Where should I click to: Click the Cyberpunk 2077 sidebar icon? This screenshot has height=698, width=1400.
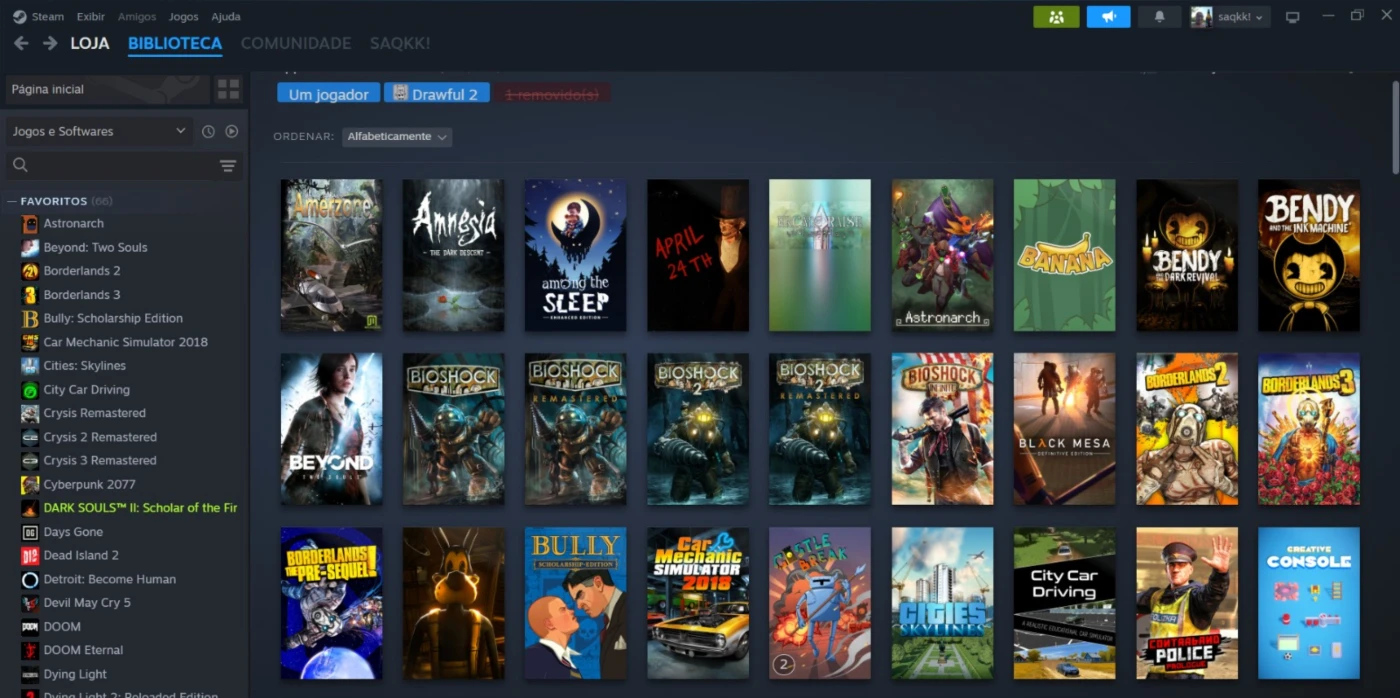30,485
